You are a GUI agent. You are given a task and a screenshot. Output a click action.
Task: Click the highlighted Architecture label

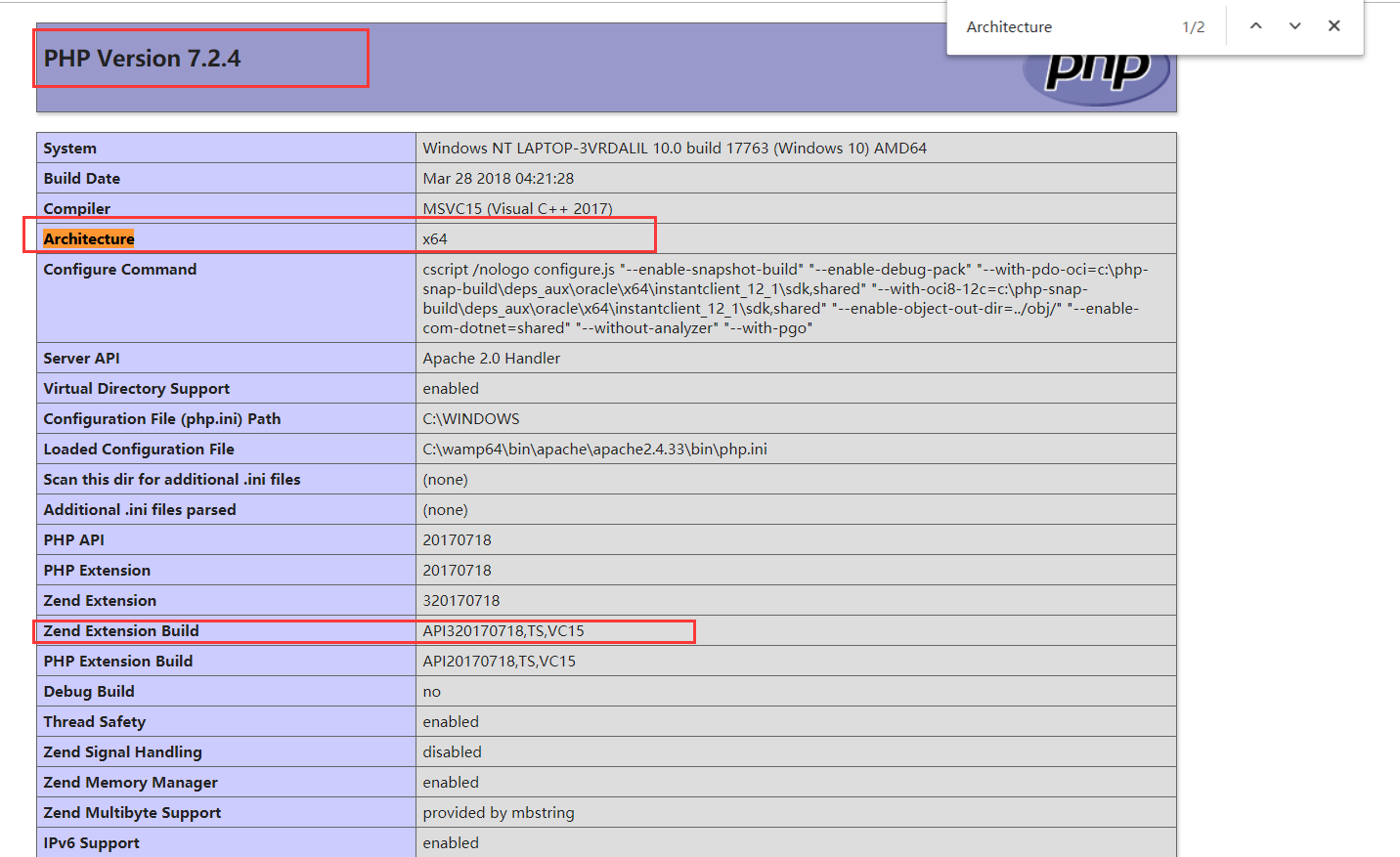[89, 239]
